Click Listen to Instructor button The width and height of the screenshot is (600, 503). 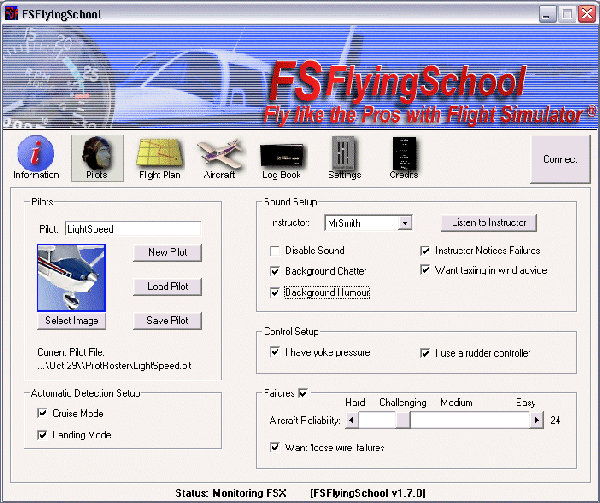pos(489,223)
